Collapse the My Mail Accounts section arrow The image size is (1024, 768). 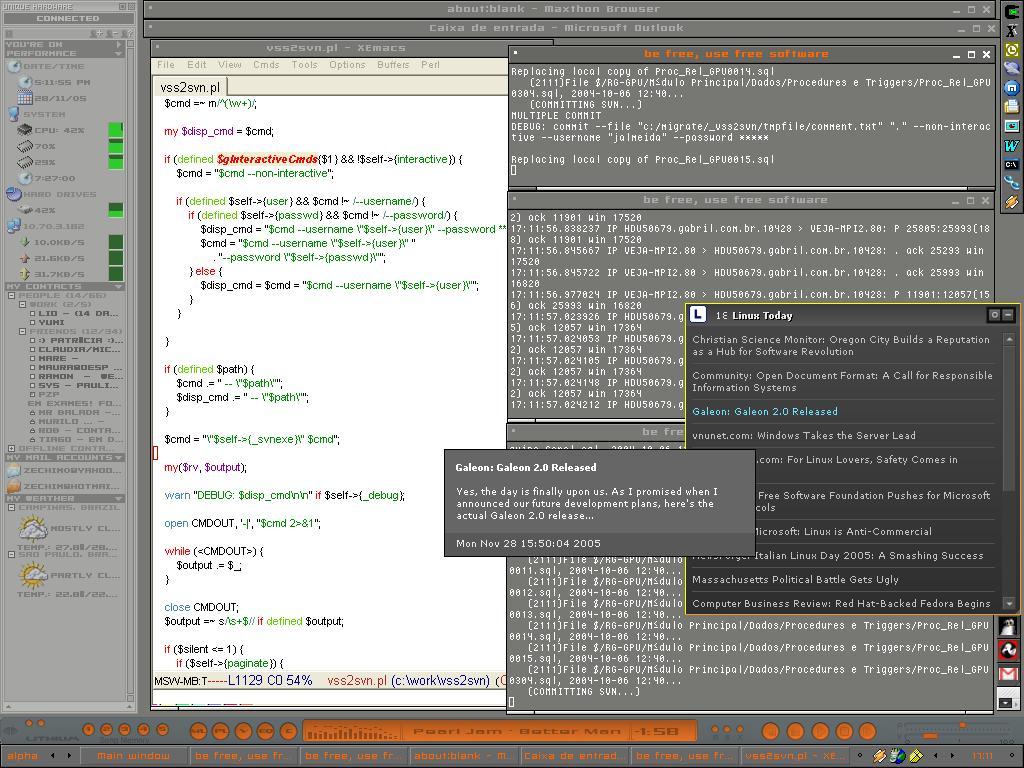point(119,458)
